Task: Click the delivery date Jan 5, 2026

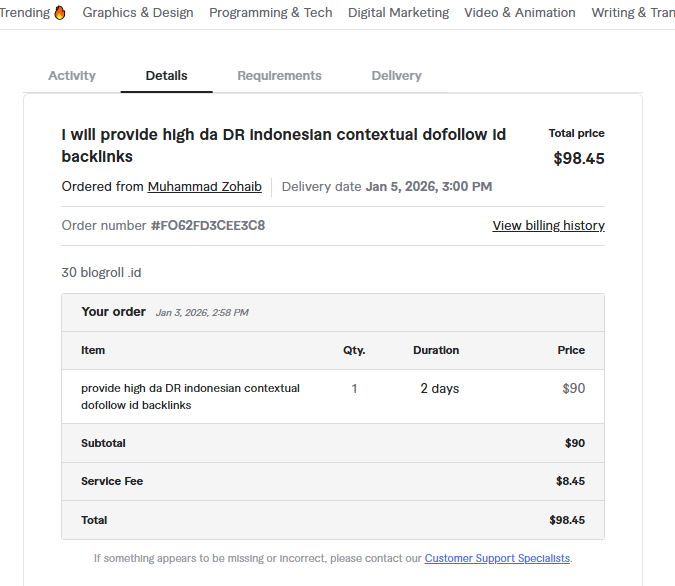Action: 428,187
